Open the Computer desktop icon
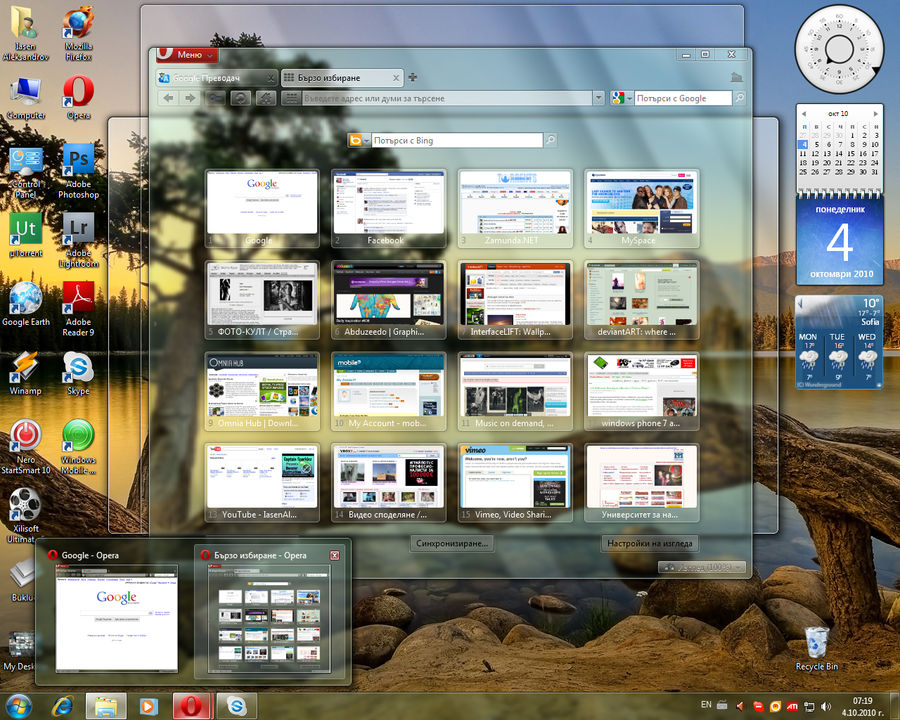This screenshot has height=720, width=900. (25, 98)
